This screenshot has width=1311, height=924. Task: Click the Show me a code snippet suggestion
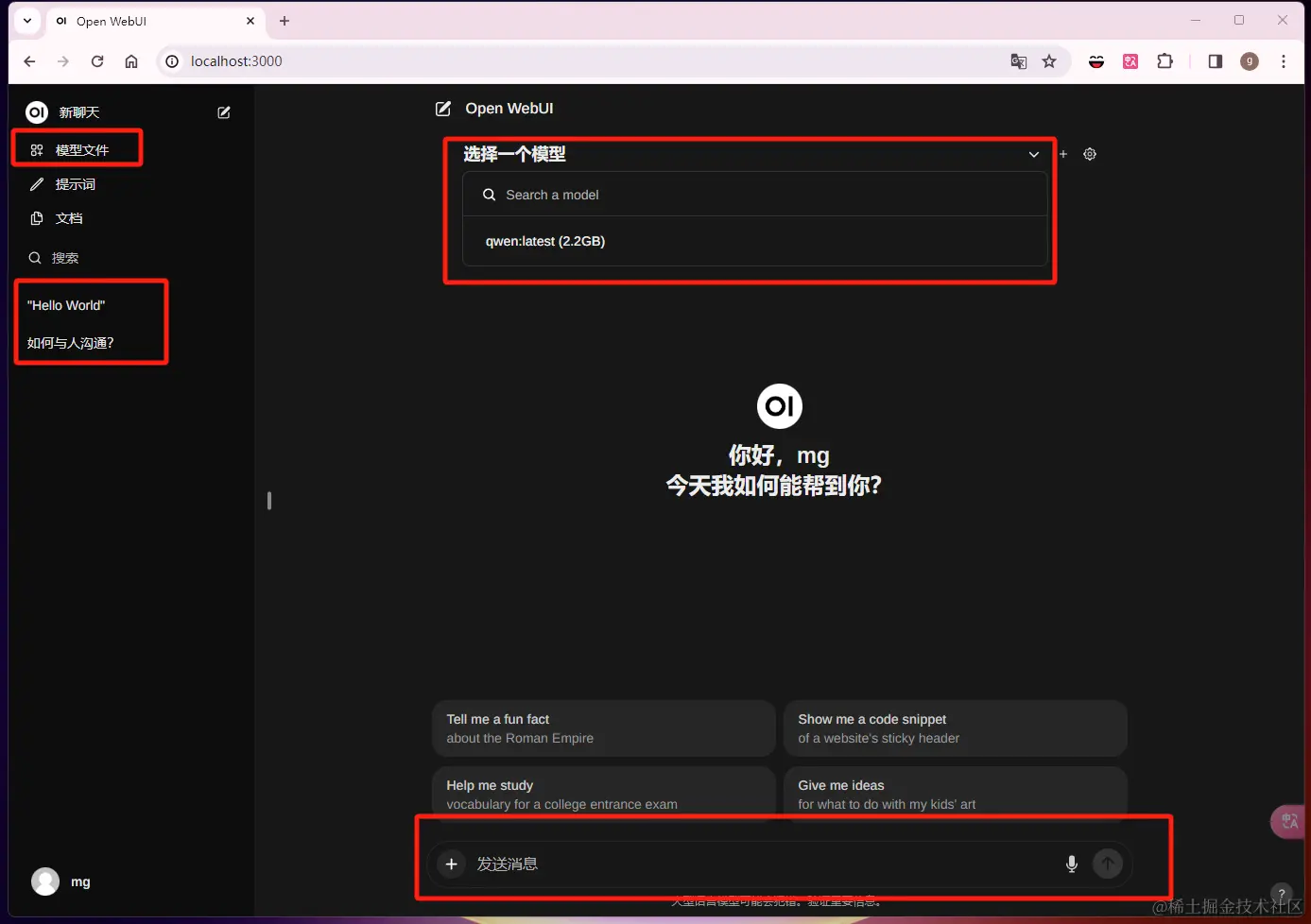[955, 727]
